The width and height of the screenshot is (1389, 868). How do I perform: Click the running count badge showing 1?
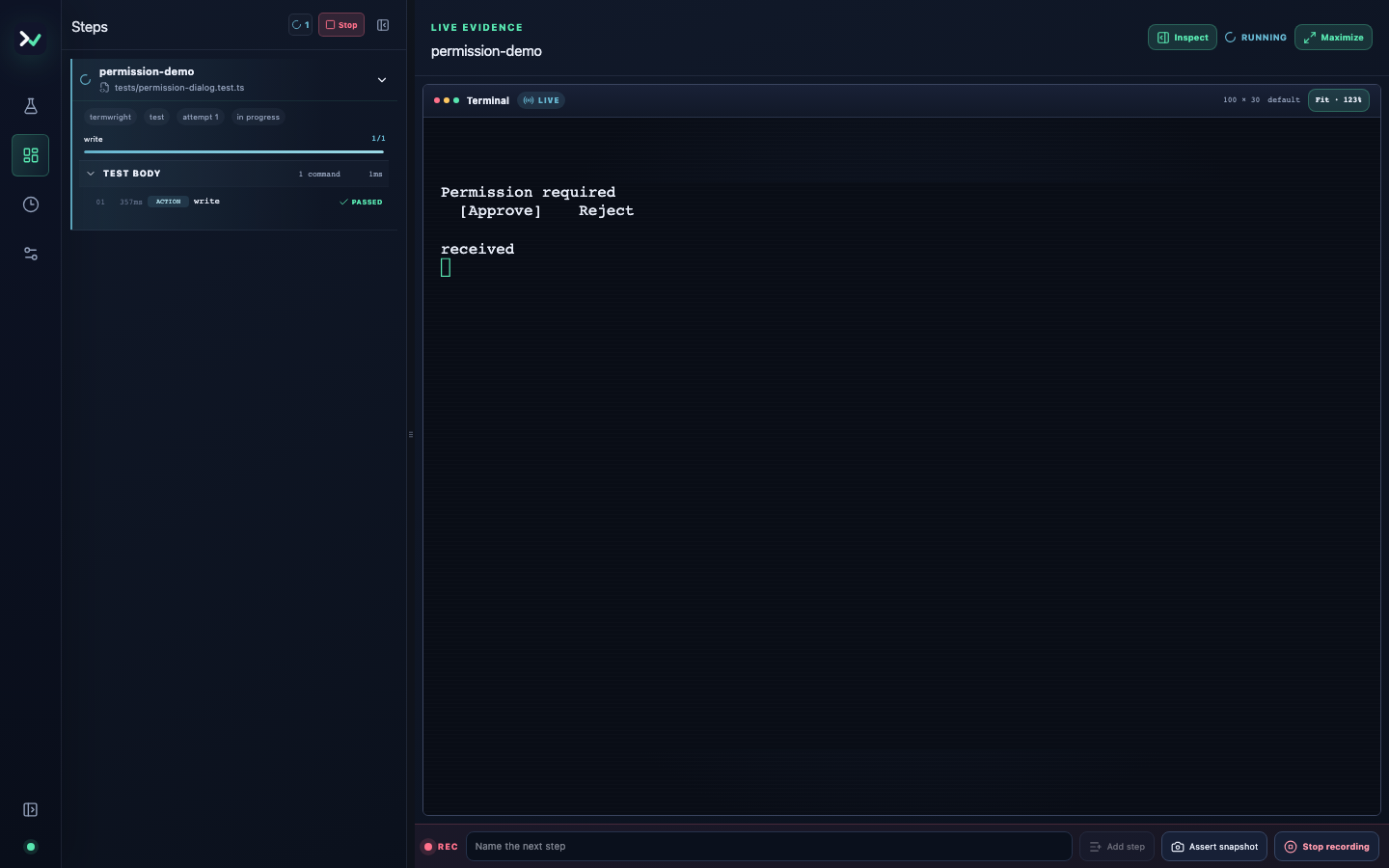click(x=301, y=25)
